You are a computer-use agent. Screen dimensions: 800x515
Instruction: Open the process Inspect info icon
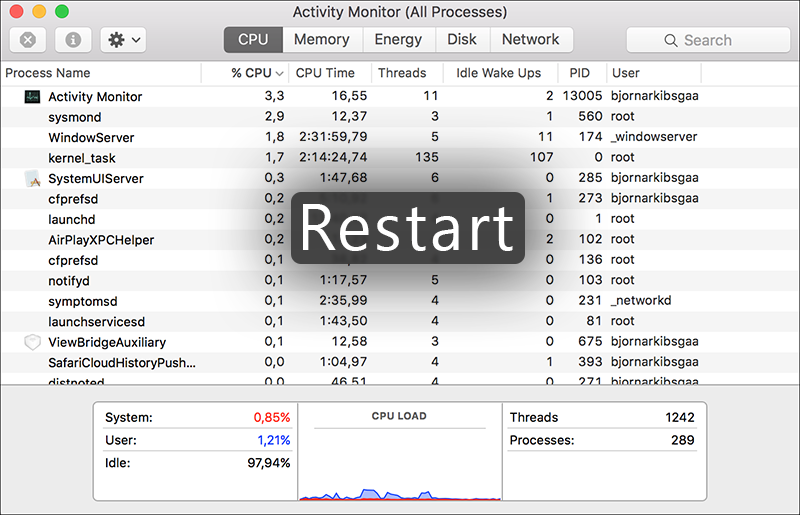(x=73, y=40)
